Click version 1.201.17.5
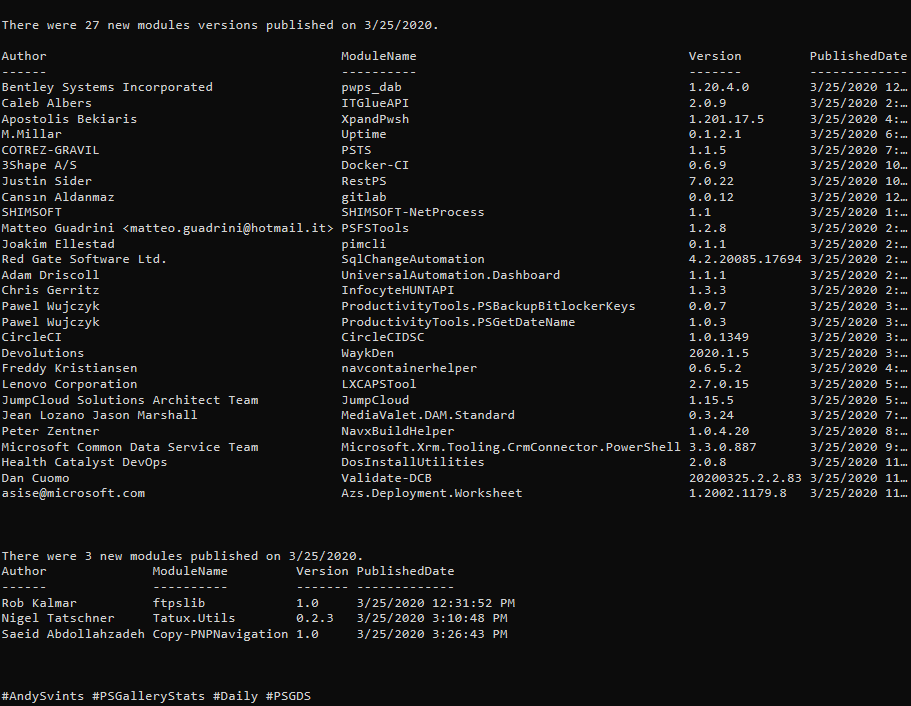This screenshot has width=911, height=706. (x=726, y=119)
